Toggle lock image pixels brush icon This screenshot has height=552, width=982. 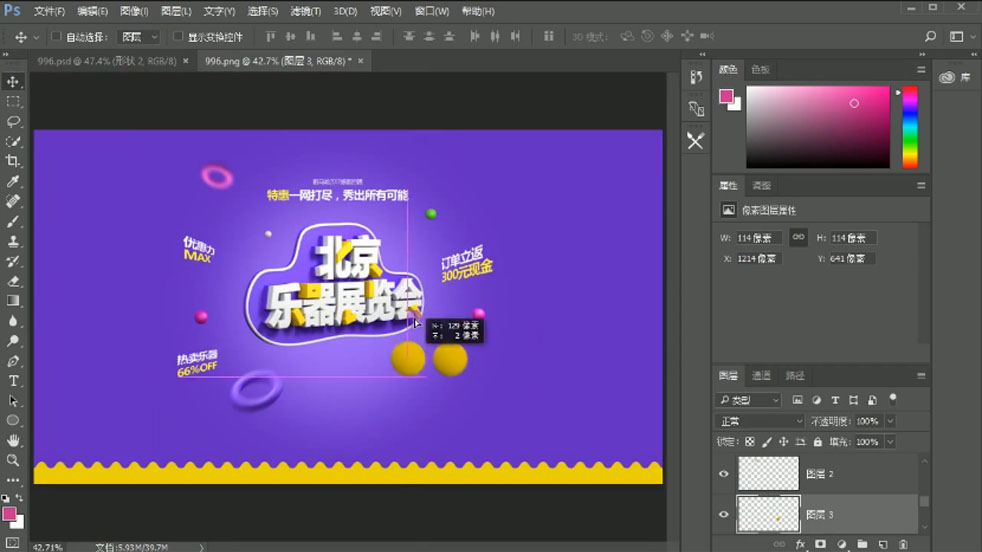[x=767, y=442]
